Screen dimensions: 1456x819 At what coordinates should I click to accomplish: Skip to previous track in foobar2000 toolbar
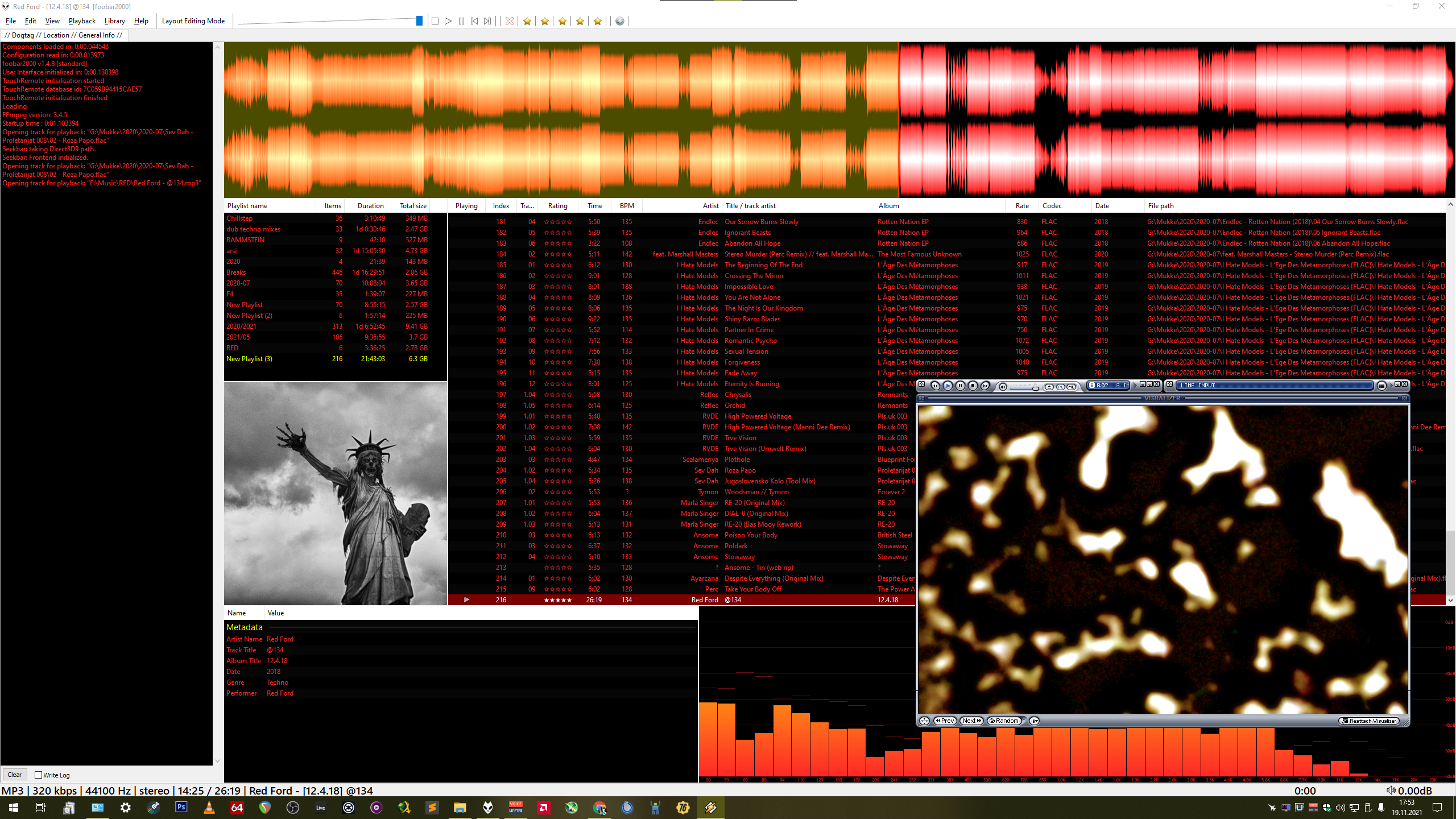click(474, 21)
